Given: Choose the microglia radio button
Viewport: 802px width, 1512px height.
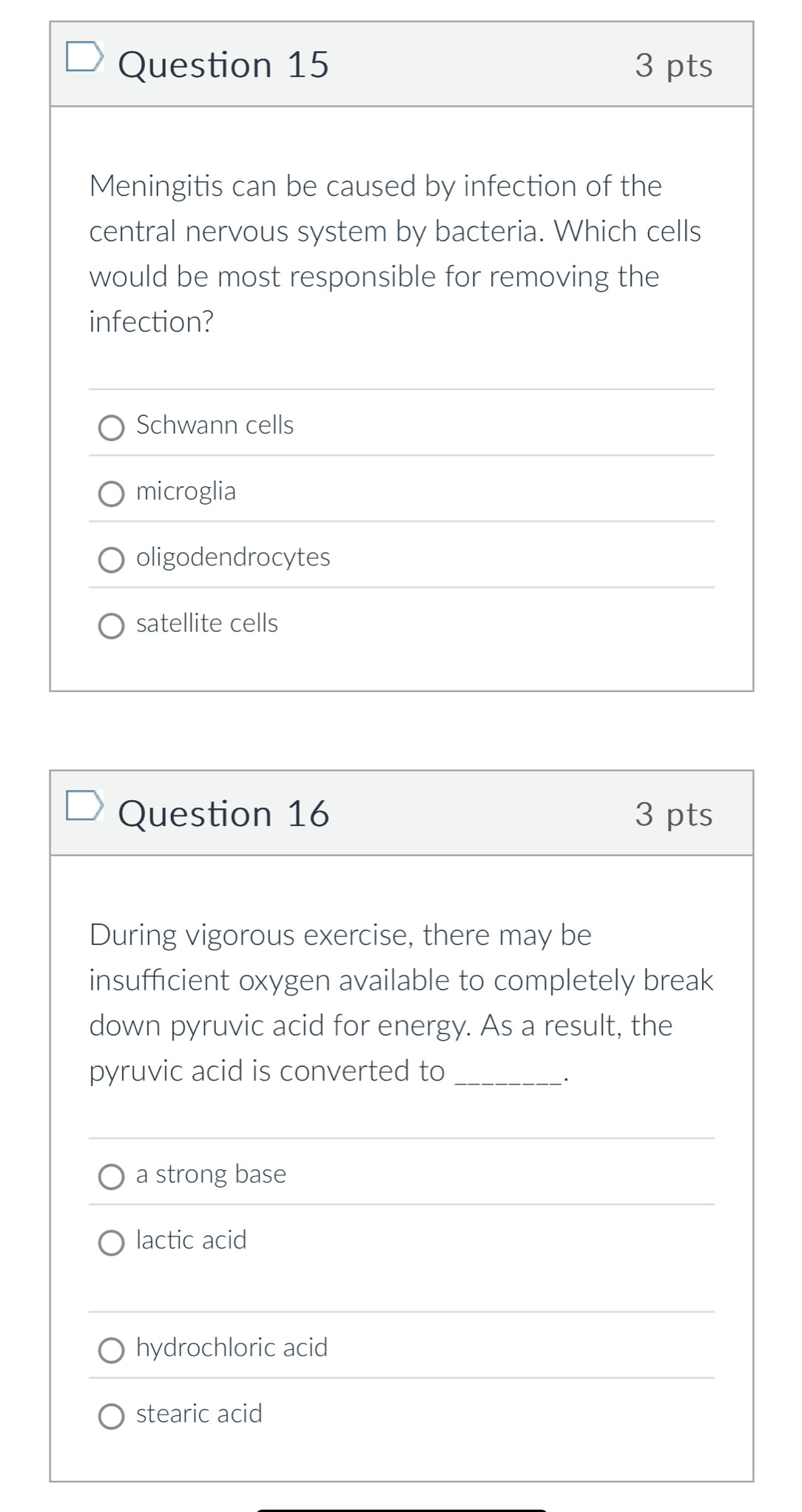Looking at the screenshot, I should pos(112,494).
